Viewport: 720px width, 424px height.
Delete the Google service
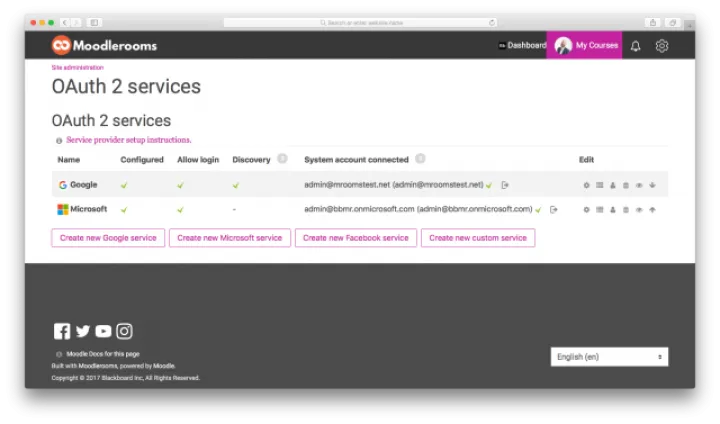tap(626, 185)
